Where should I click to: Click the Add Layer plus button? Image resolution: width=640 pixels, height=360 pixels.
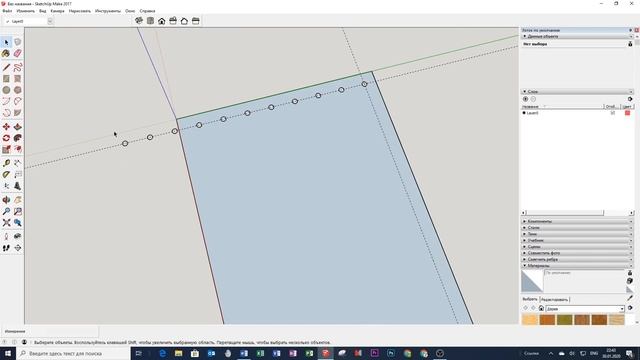tap(525, 99)
